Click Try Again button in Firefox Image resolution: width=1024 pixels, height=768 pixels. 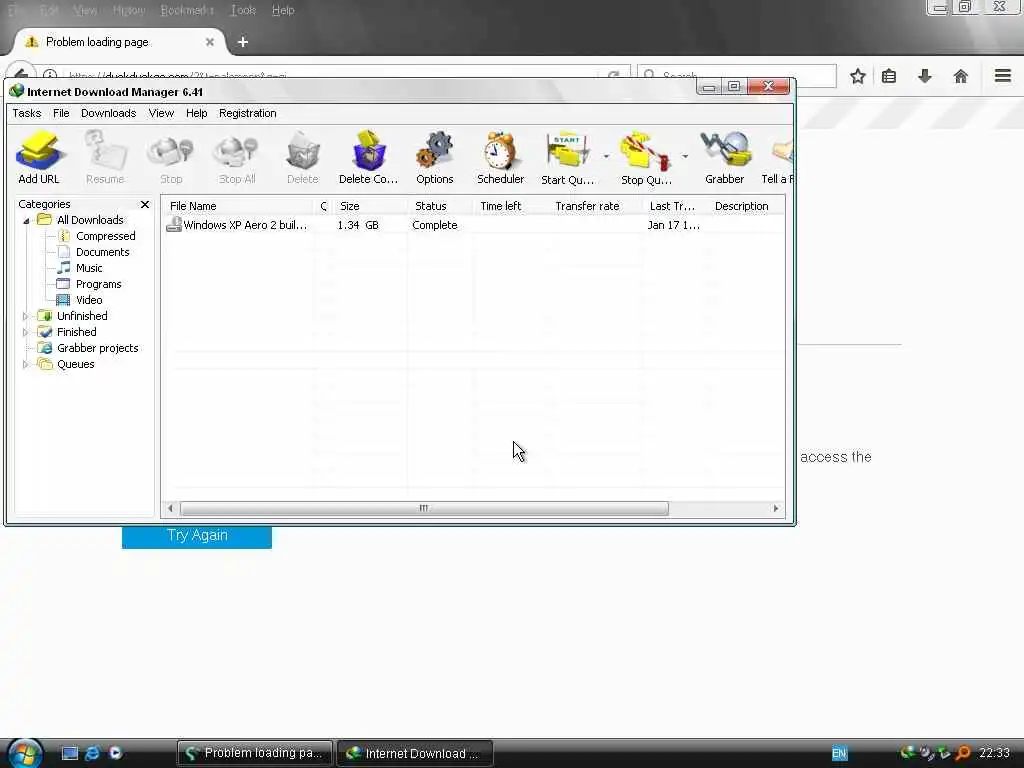coord(197,536)
